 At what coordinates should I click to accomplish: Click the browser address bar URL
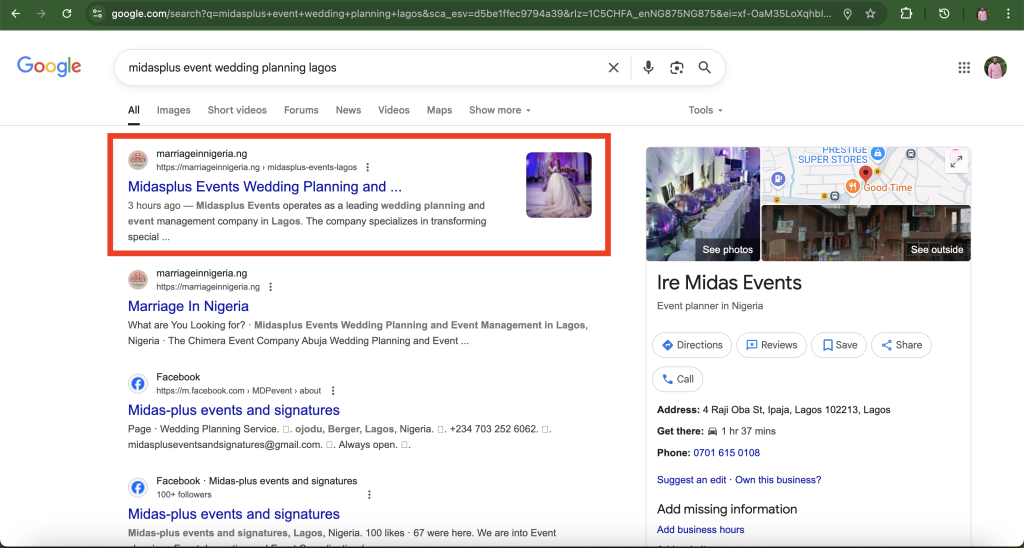point(470,14)
